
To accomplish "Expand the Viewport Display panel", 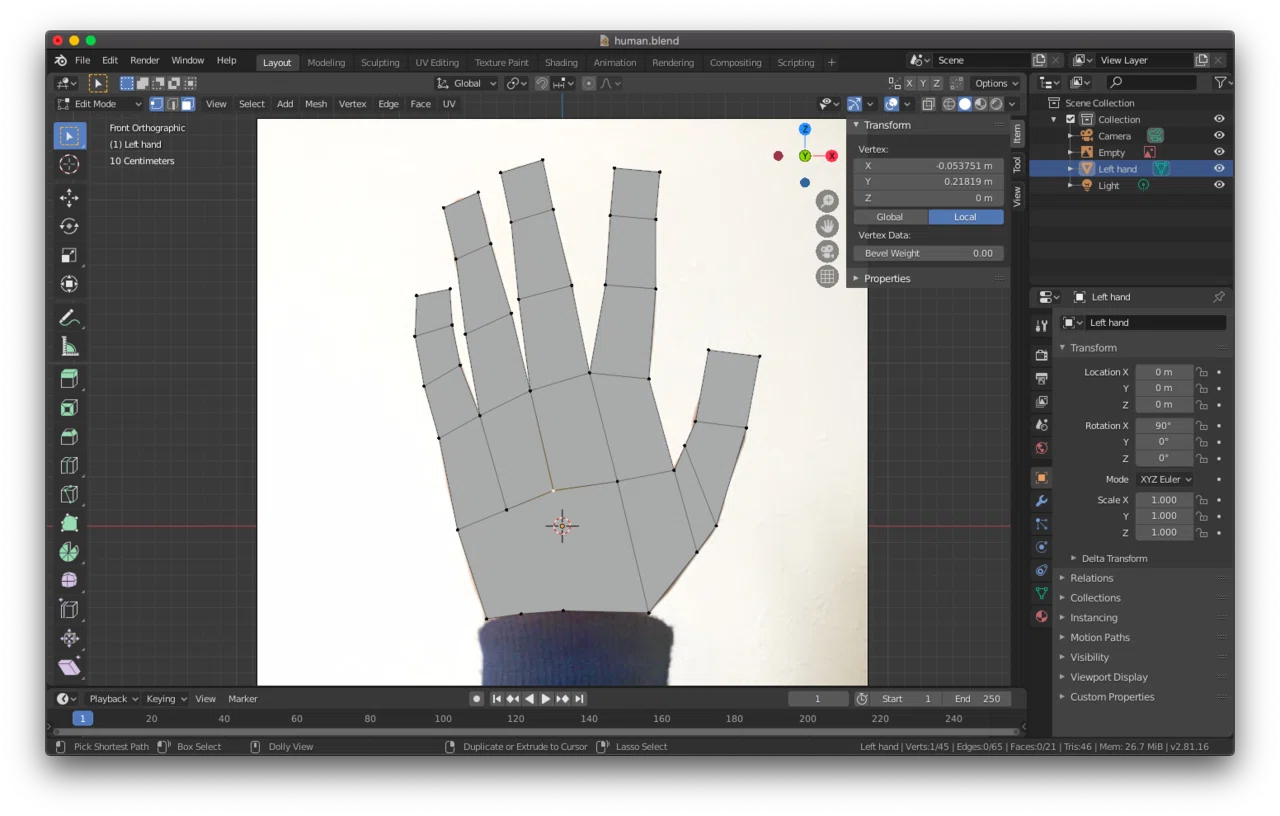I will [1108, 677].
